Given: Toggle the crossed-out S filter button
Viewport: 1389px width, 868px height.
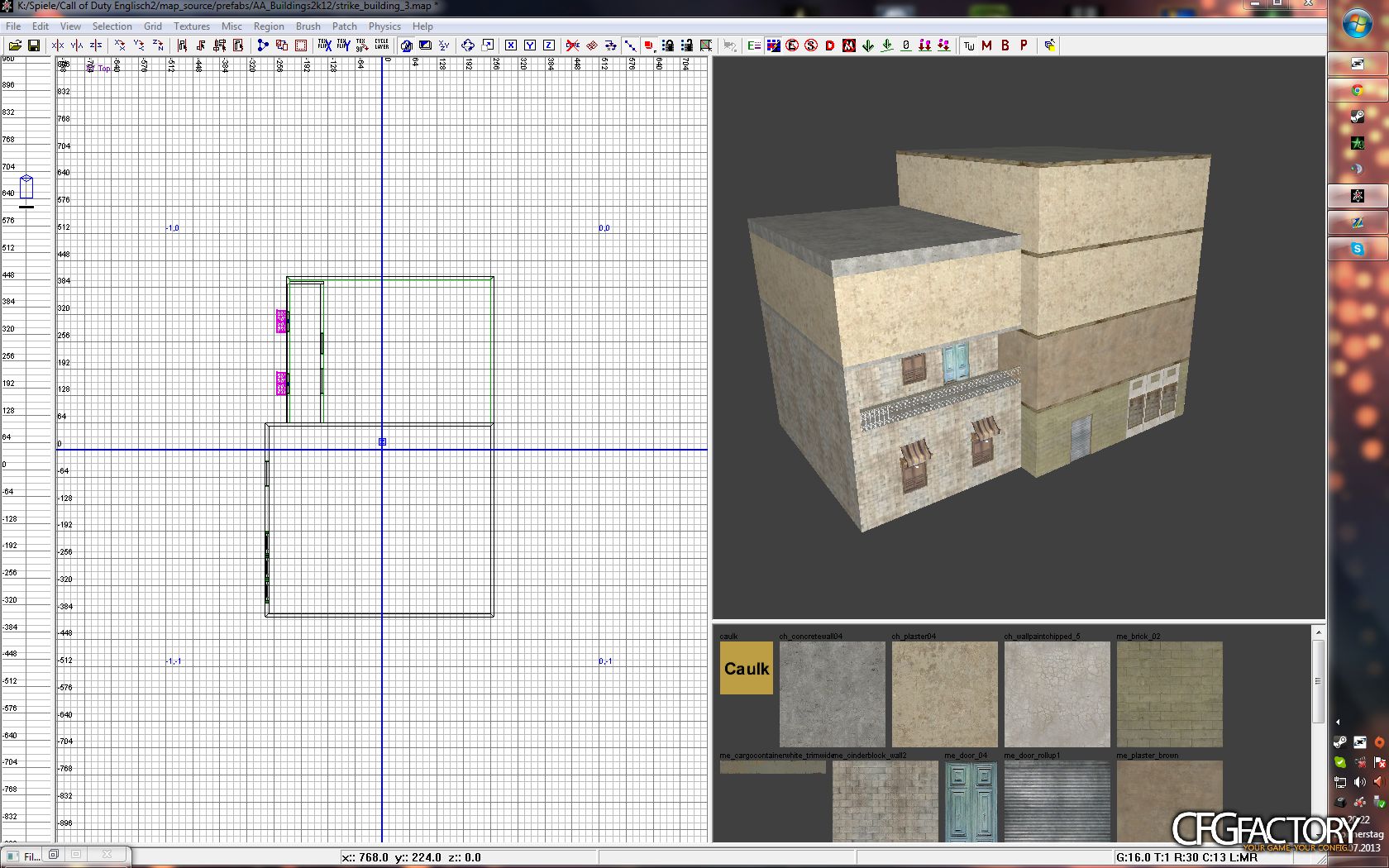Looking at the screenshot, I should [x=811, y=45].
